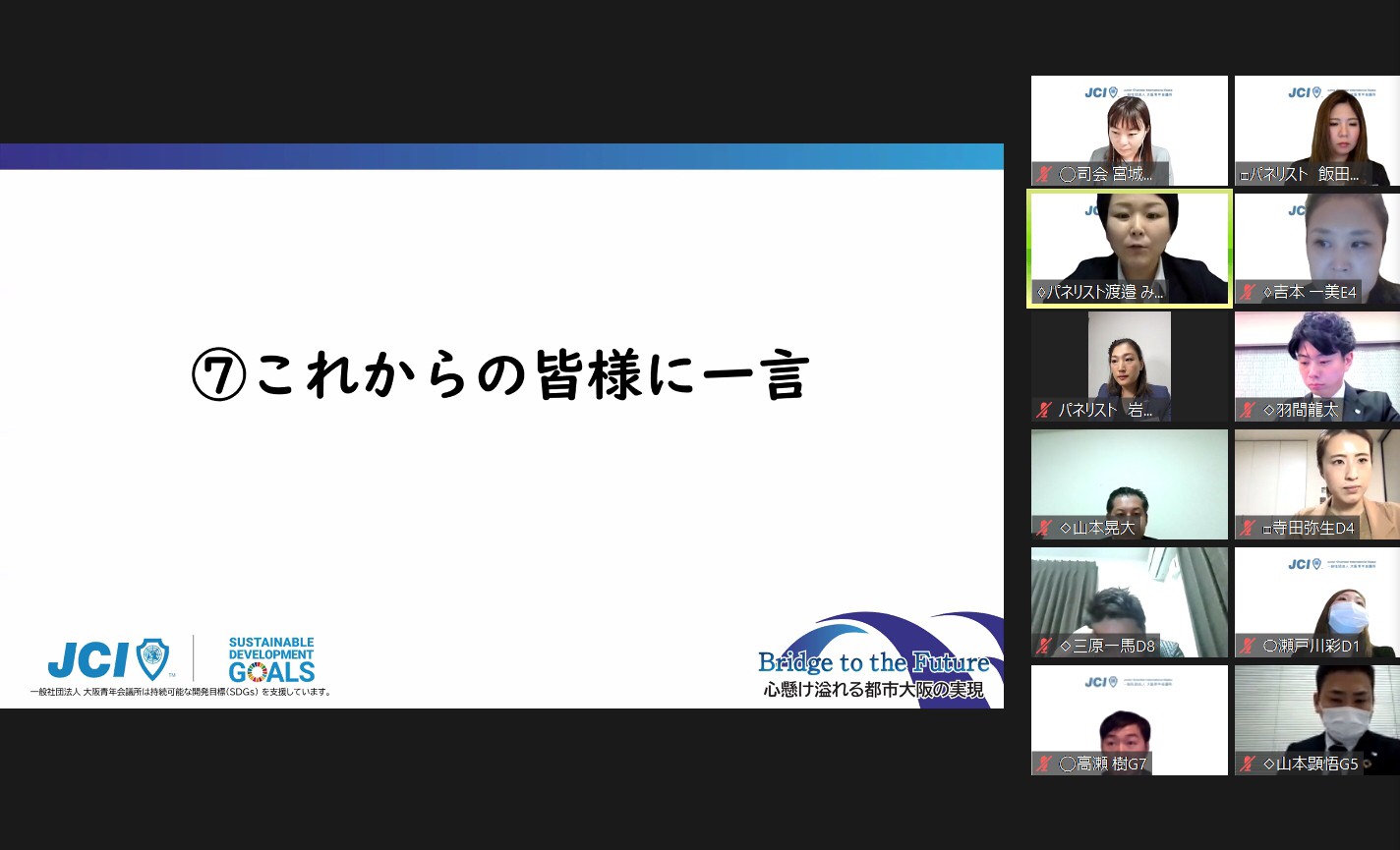Click the blue gradient bar atop the slide
The image size is (1400, 850).
pyautogui.click(x=501, y=156)
